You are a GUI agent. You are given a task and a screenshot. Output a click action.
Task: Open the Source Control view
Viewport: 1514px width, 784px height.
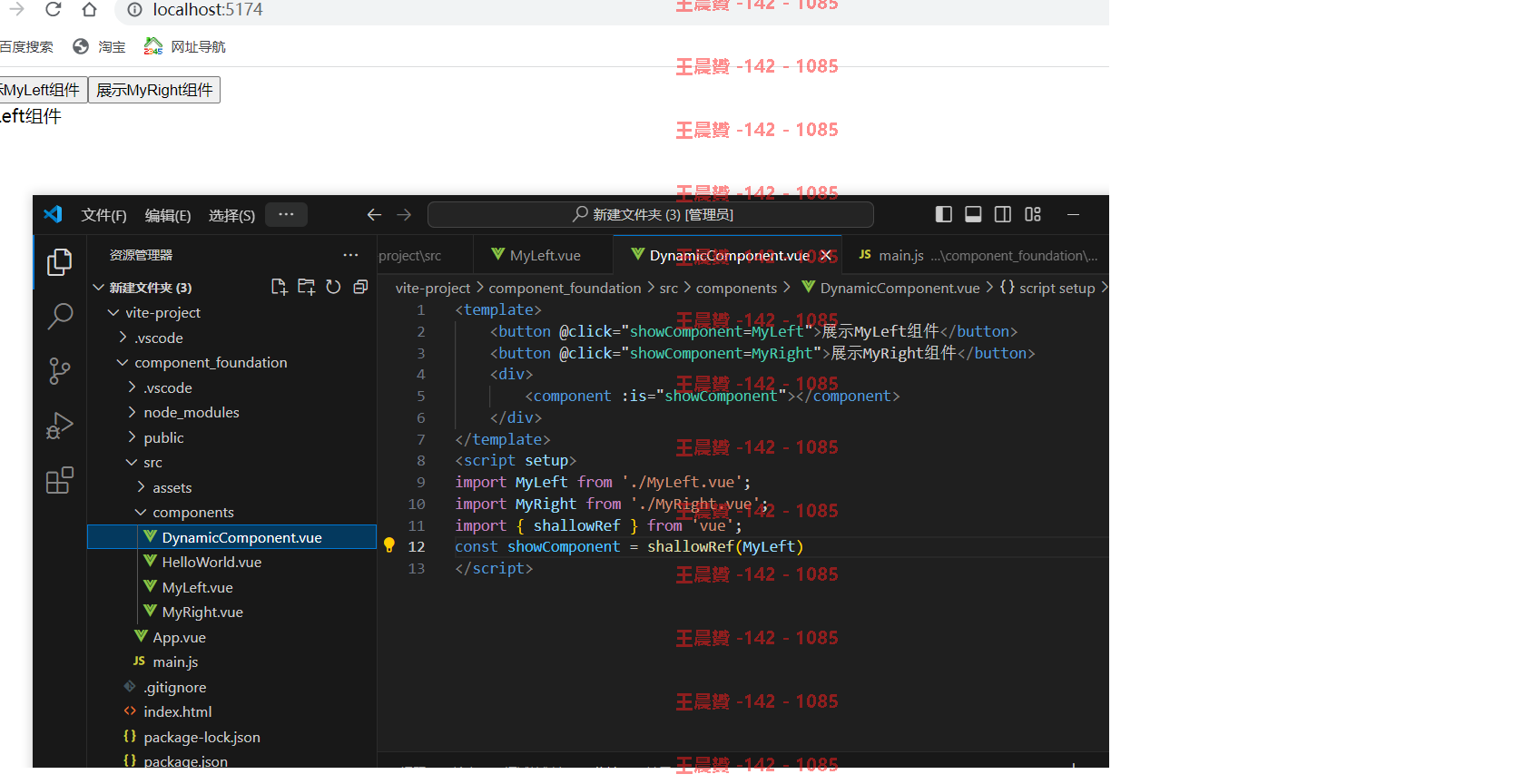(60, 371)
